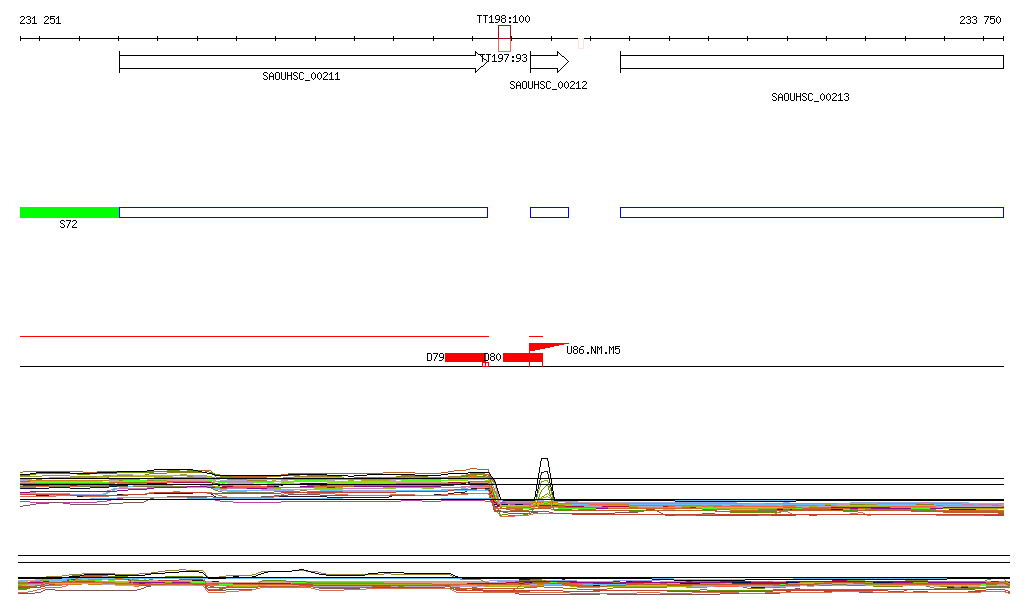
Task: Select the SAOUHSC_00212 gene arrow
Action: [549, 62]
